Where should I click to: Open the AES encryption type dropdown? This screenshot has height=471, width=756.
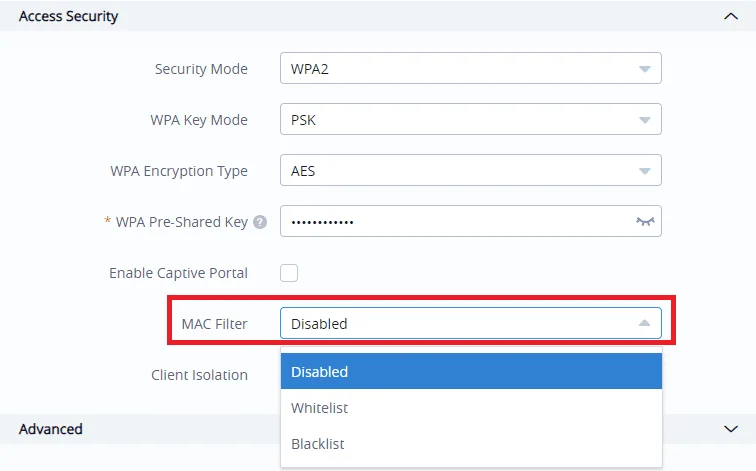point(471,170)
